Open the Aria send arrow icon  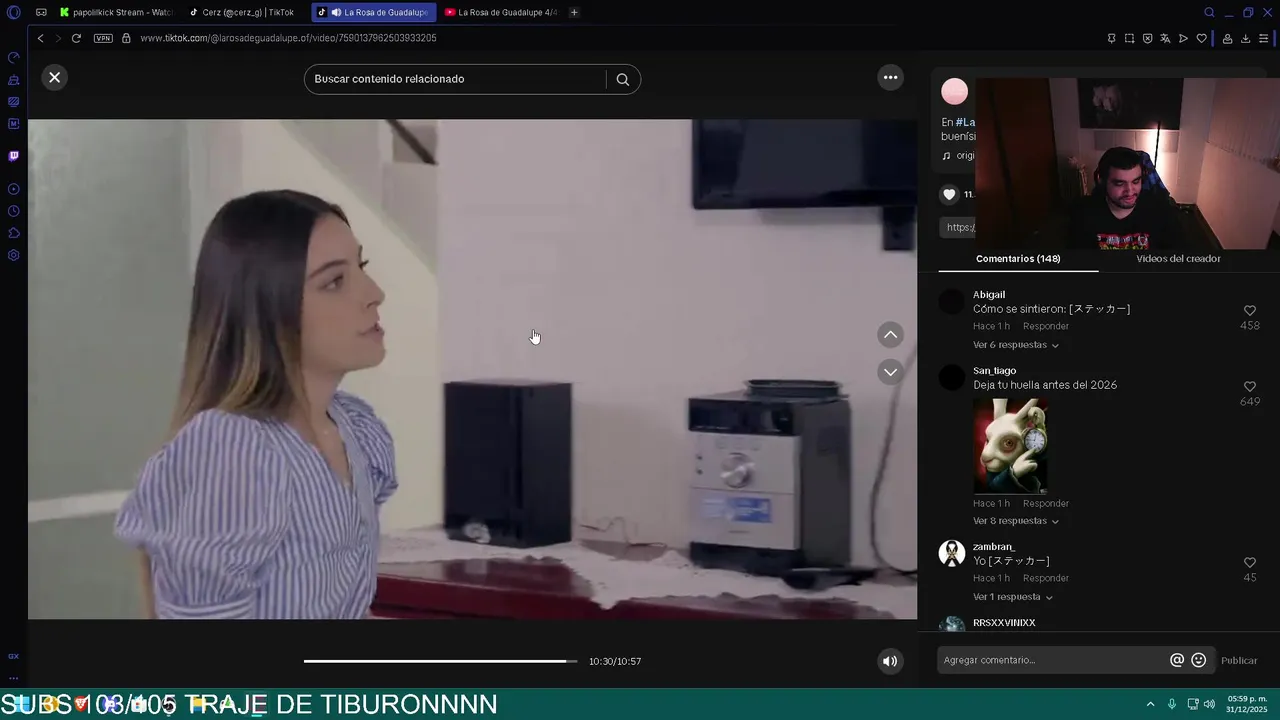point(1183,38)
